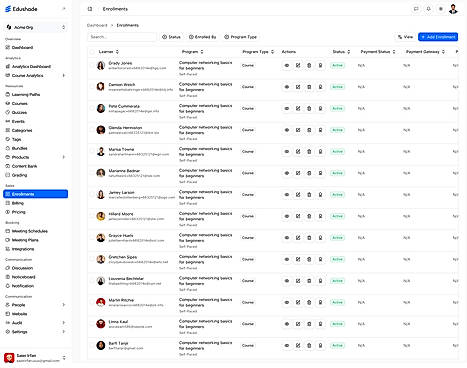Select all rows with header checkbox
Viewport: 467px width, 368px height.
(92, 52)
